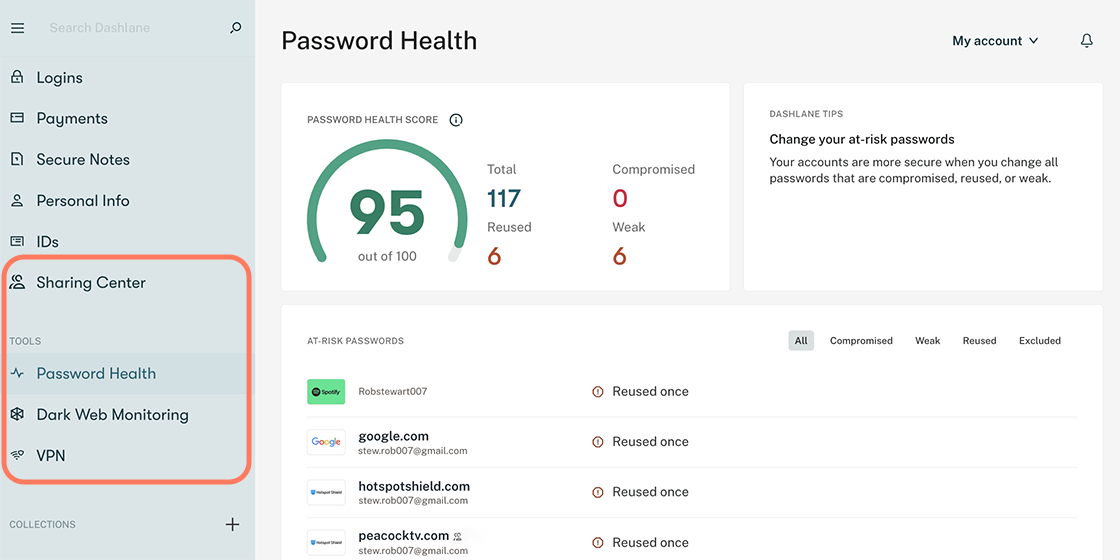This screenshot has height=560, width=1120.
Task: Select the Compromised filter tab
Action: point(861,341)
